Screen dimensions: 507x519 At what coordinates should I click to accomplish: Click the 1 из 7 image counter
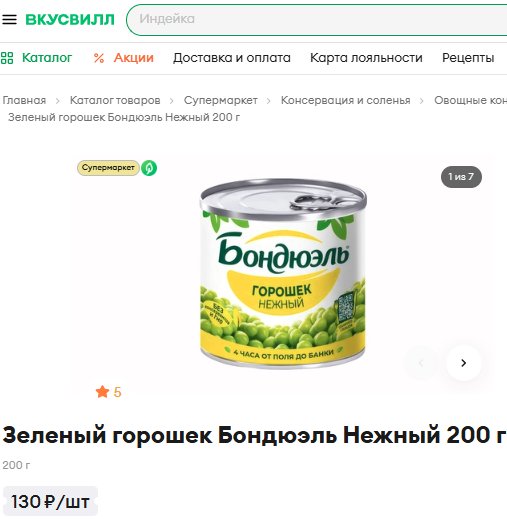coord(461,177)
